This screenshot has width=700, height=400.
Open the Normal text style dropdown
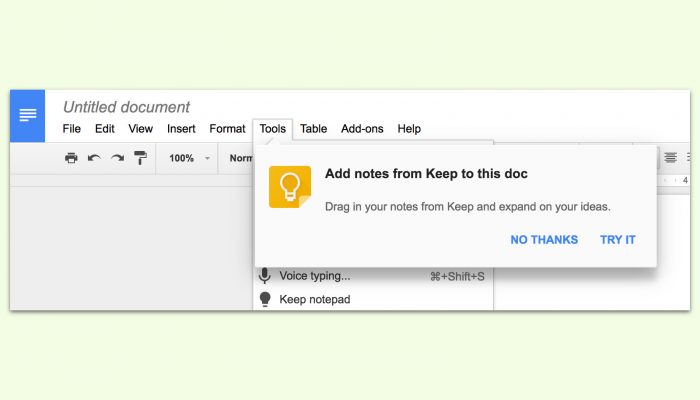tap(241, 158)
